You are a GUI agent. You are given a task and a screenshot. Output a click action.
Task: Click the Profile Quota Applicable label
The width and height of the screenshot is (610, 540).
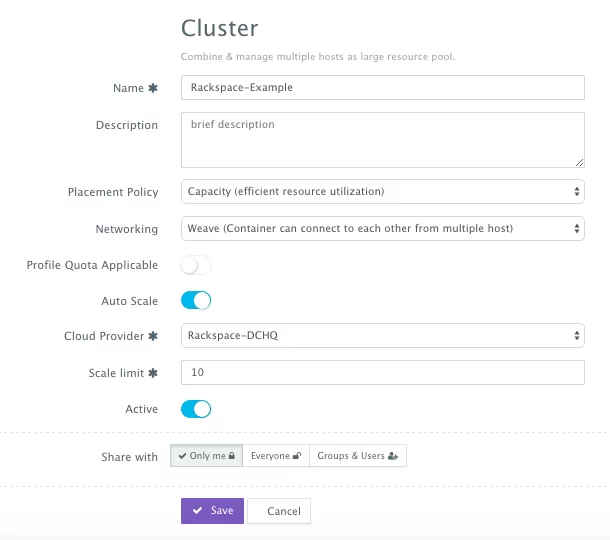(92, 265)
